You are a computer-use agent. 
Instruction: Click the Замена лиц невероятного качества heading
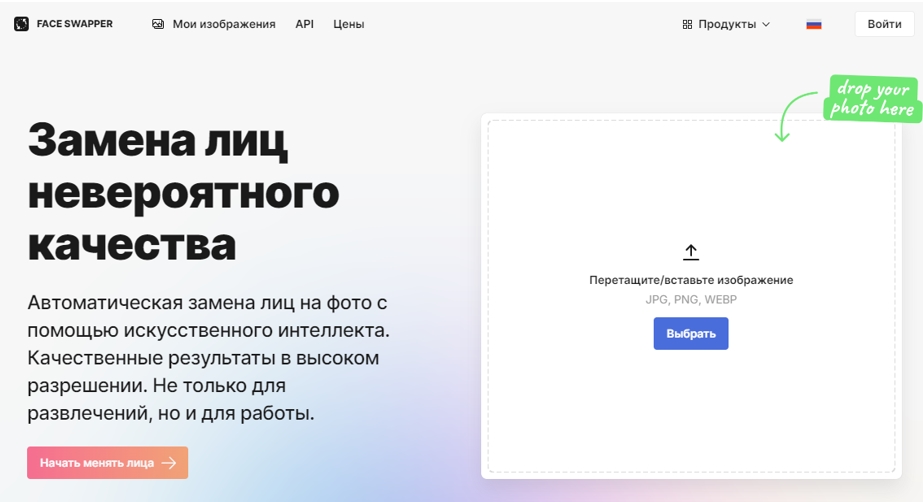183,192
